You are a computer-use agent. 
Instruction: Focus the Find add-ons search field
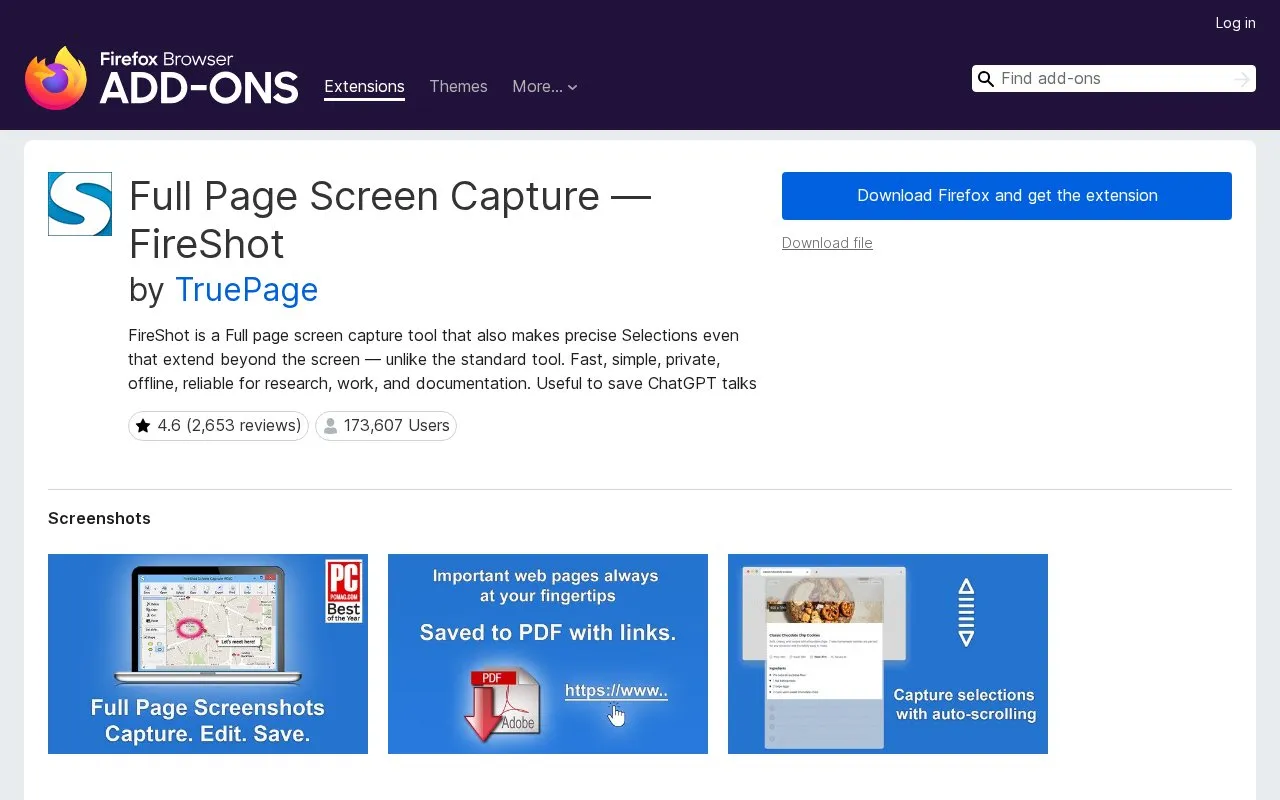[1113, 79]
